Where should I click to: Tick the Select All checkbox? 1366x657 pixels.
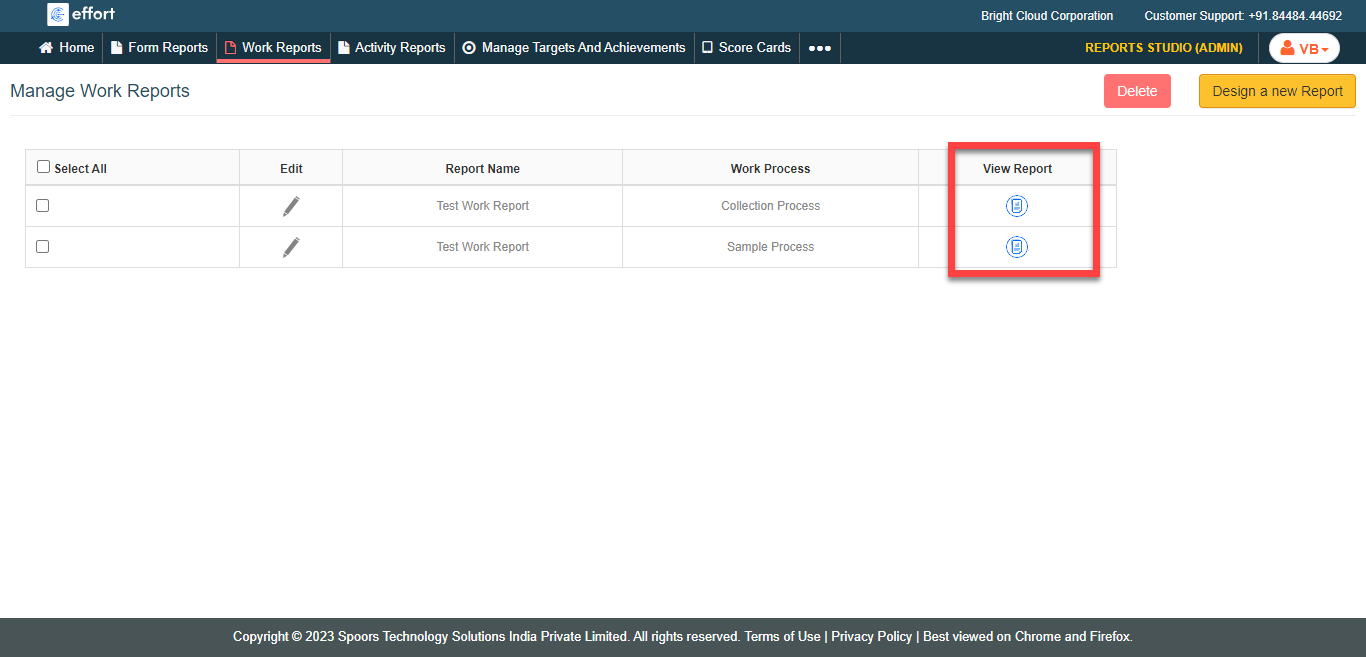[43, 167]
